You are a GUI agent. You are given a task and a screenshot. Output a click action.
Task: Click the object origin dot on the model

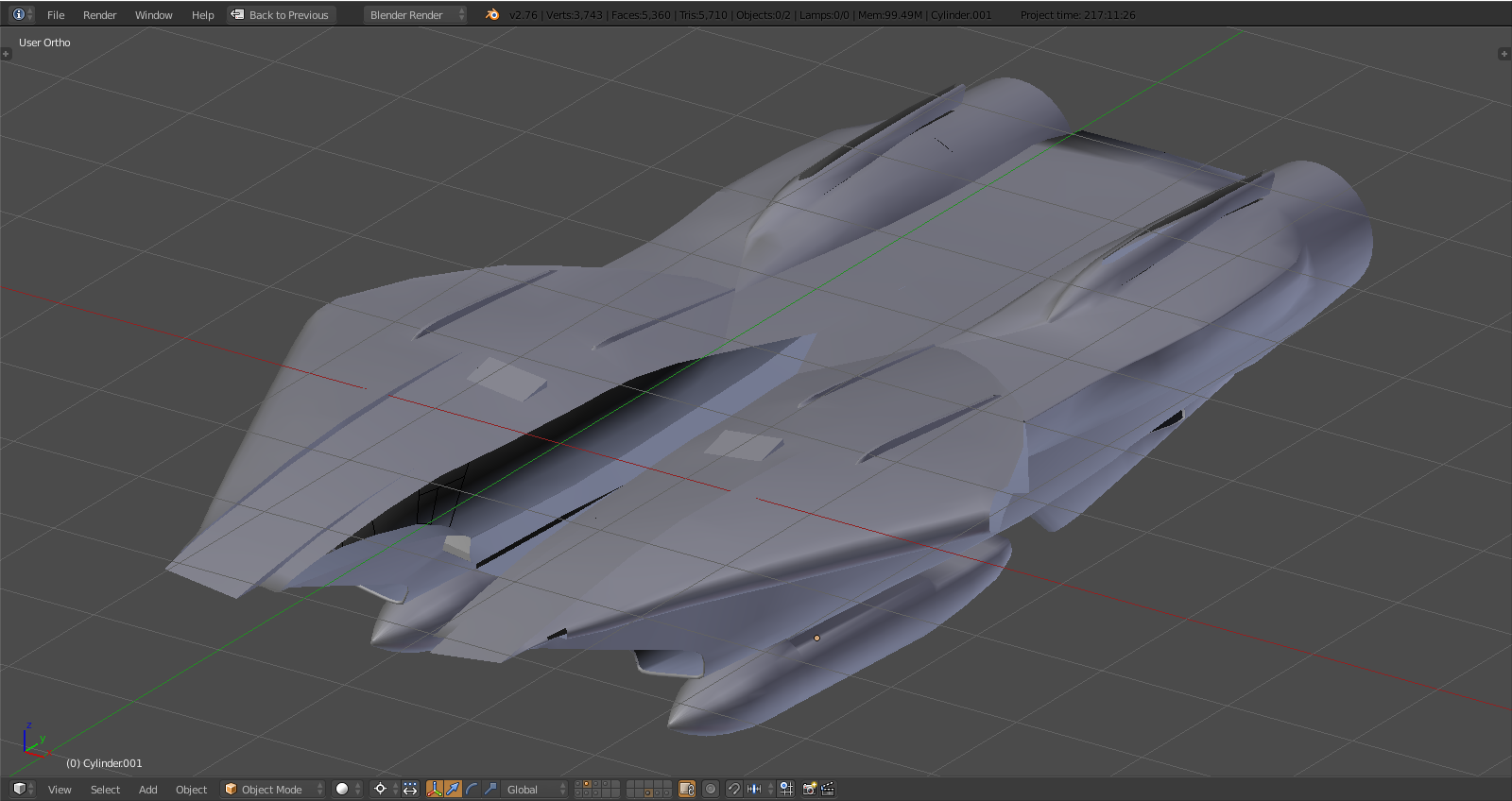tap(816, 638)
